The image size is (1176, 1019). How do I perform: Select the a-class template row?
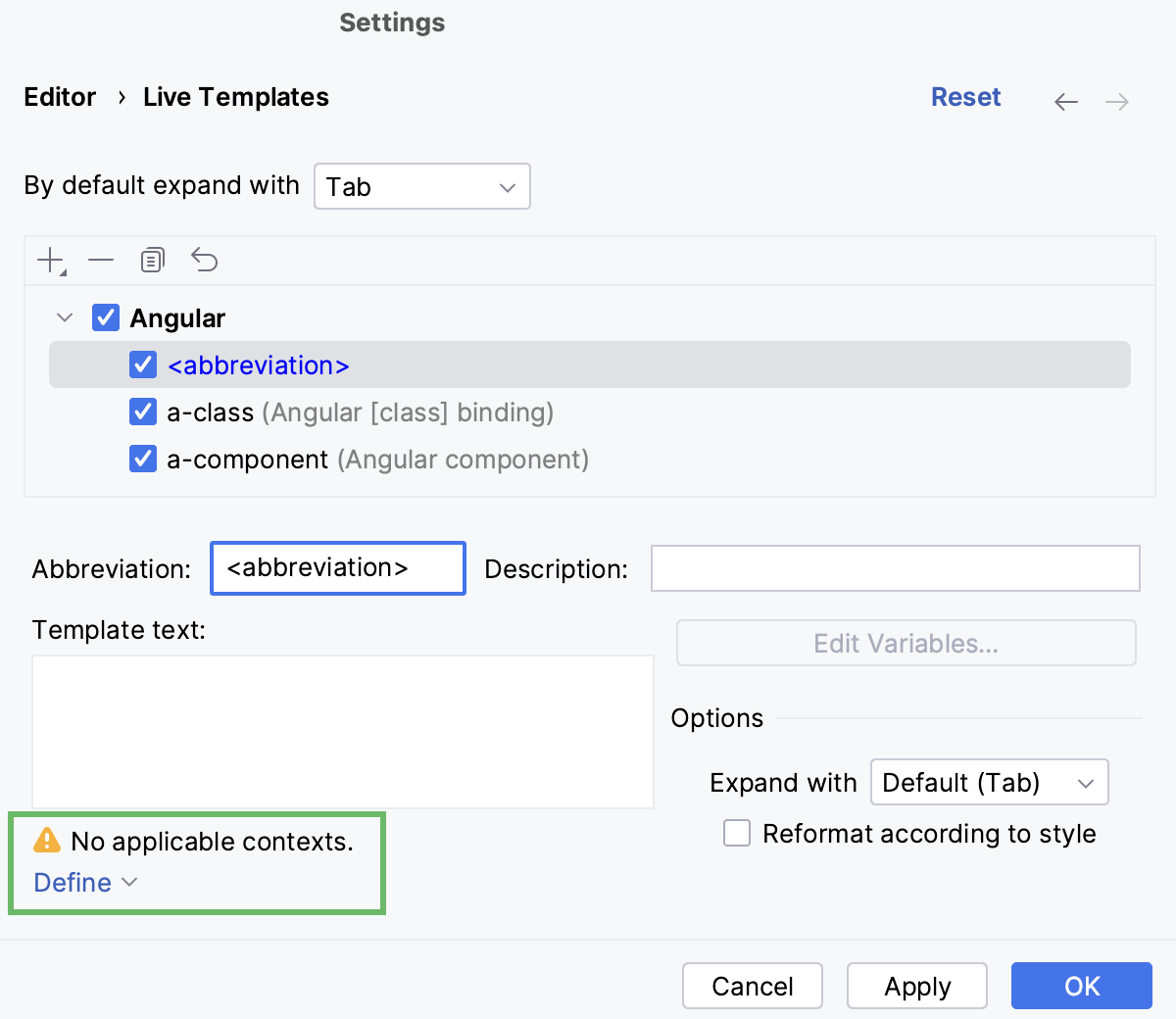tap(359, 412)
